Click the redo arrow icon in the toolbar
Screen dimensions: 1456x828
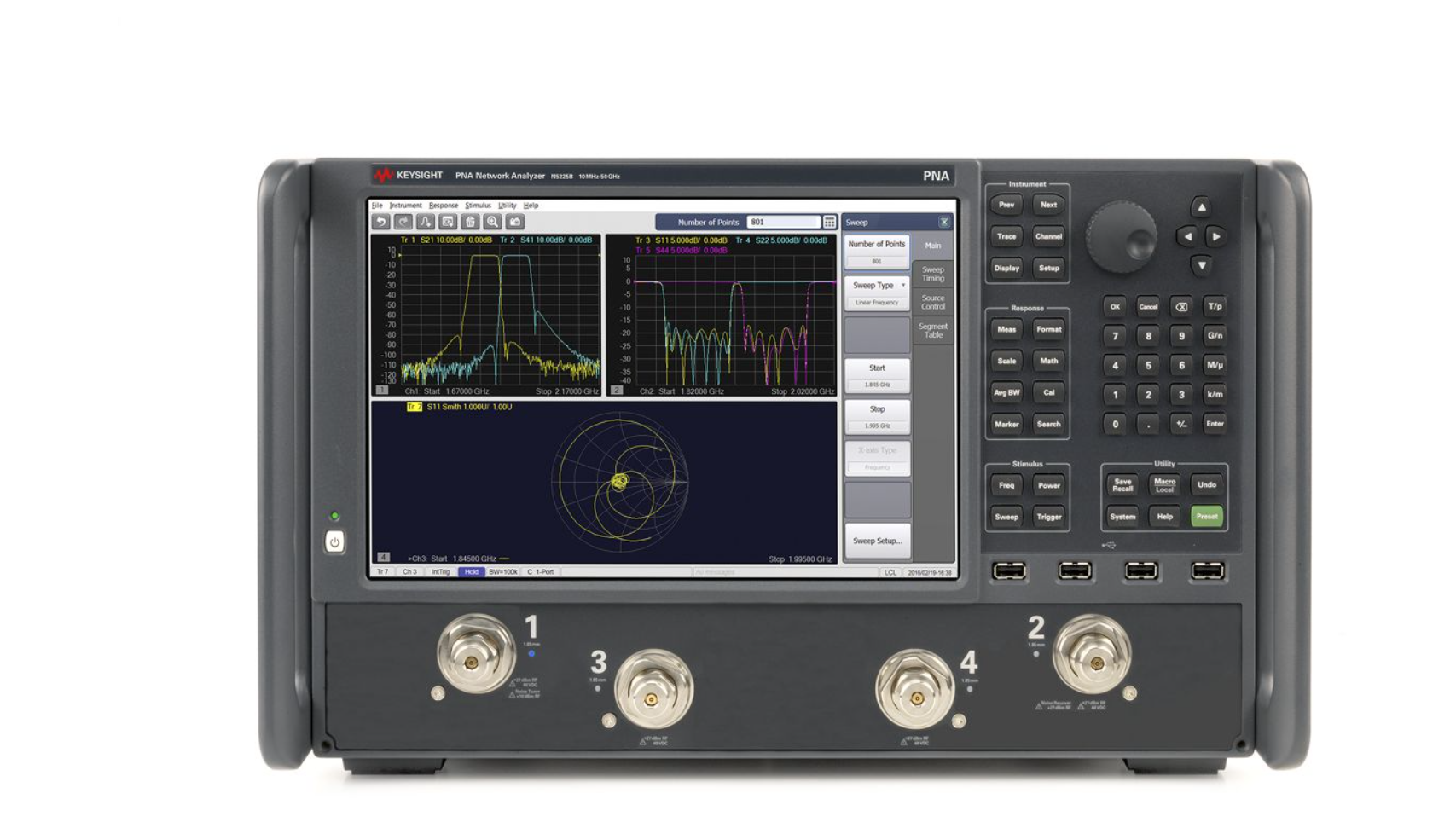[x=403, y=222]
